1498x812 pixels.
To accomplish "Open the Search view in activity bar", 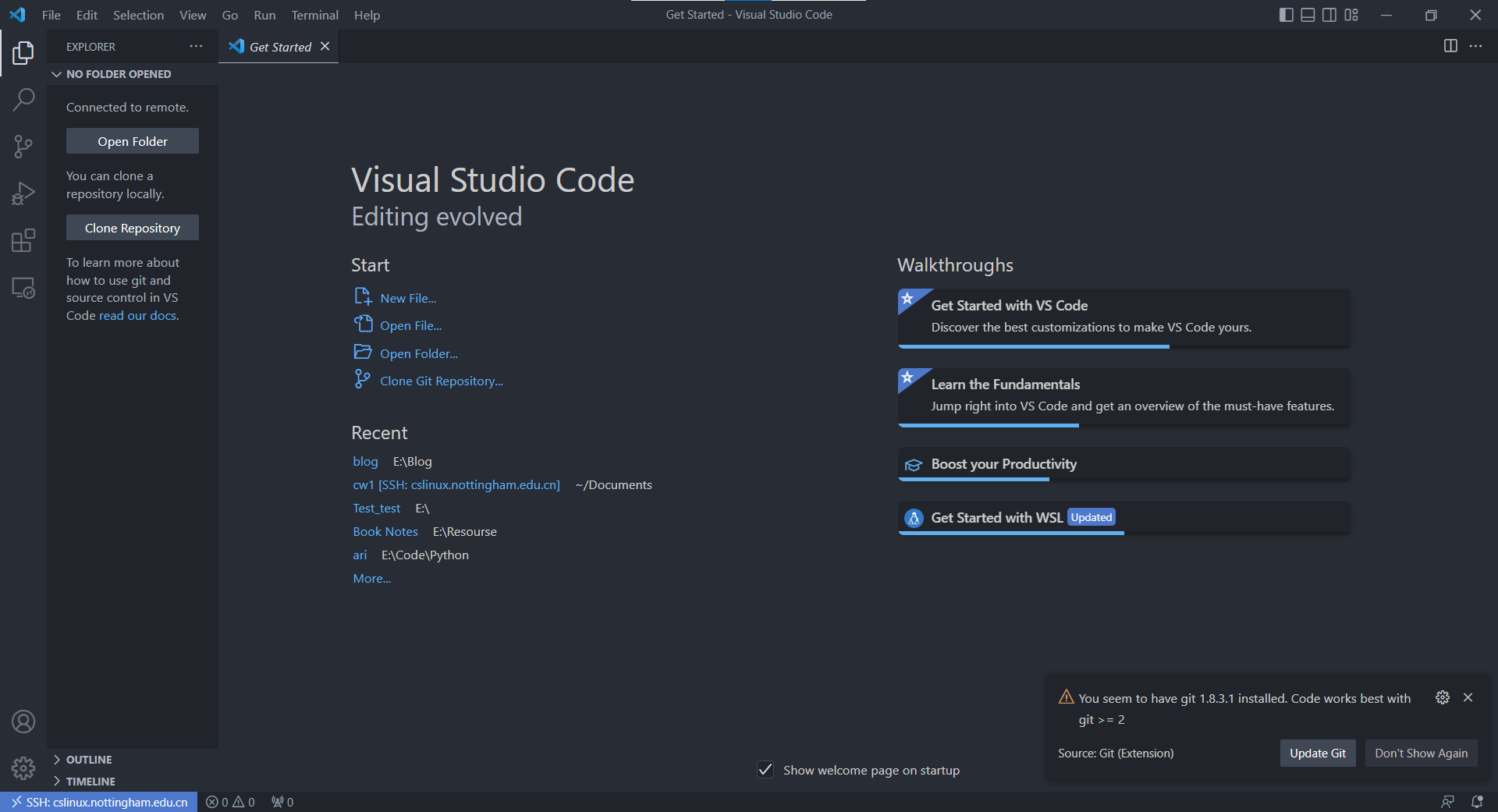I will [23, 99].
